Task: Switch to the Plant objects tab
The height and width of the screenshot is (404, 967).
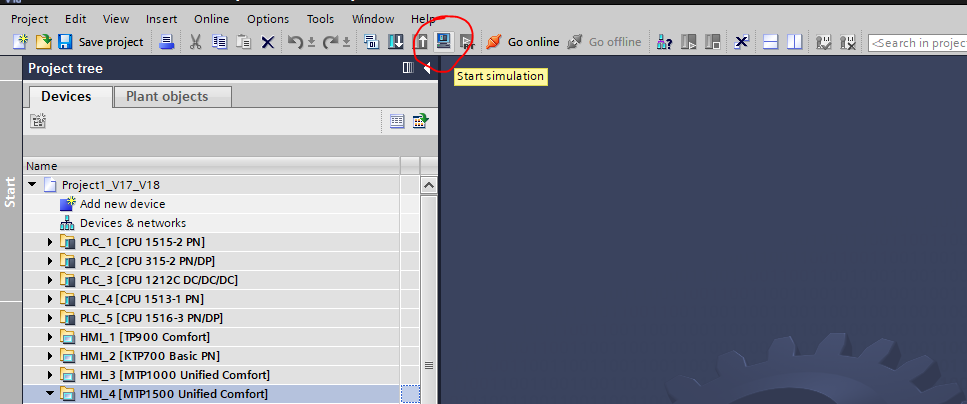Action: (173, 97)
